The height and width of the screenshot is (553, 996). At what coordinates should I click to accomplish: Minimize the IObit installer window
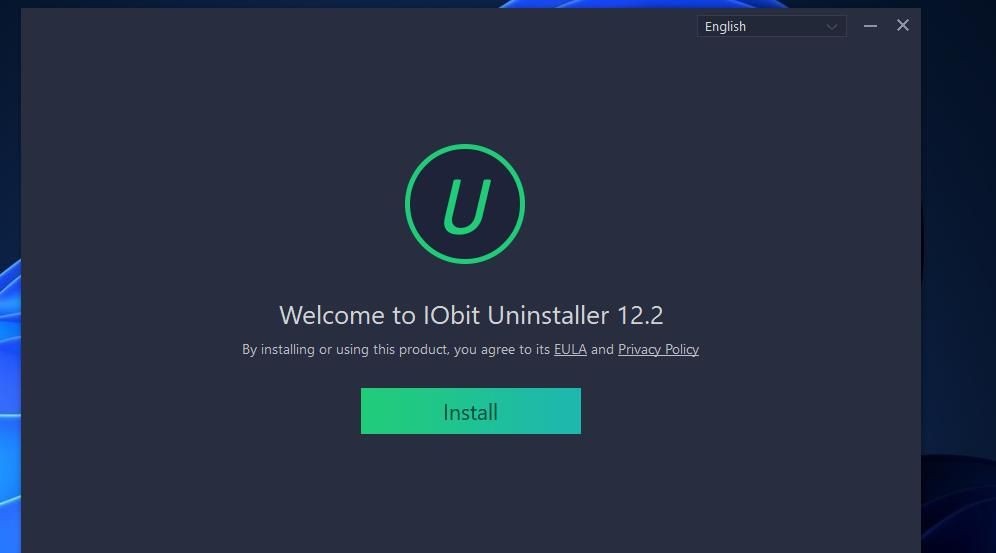tap(870, 26)
